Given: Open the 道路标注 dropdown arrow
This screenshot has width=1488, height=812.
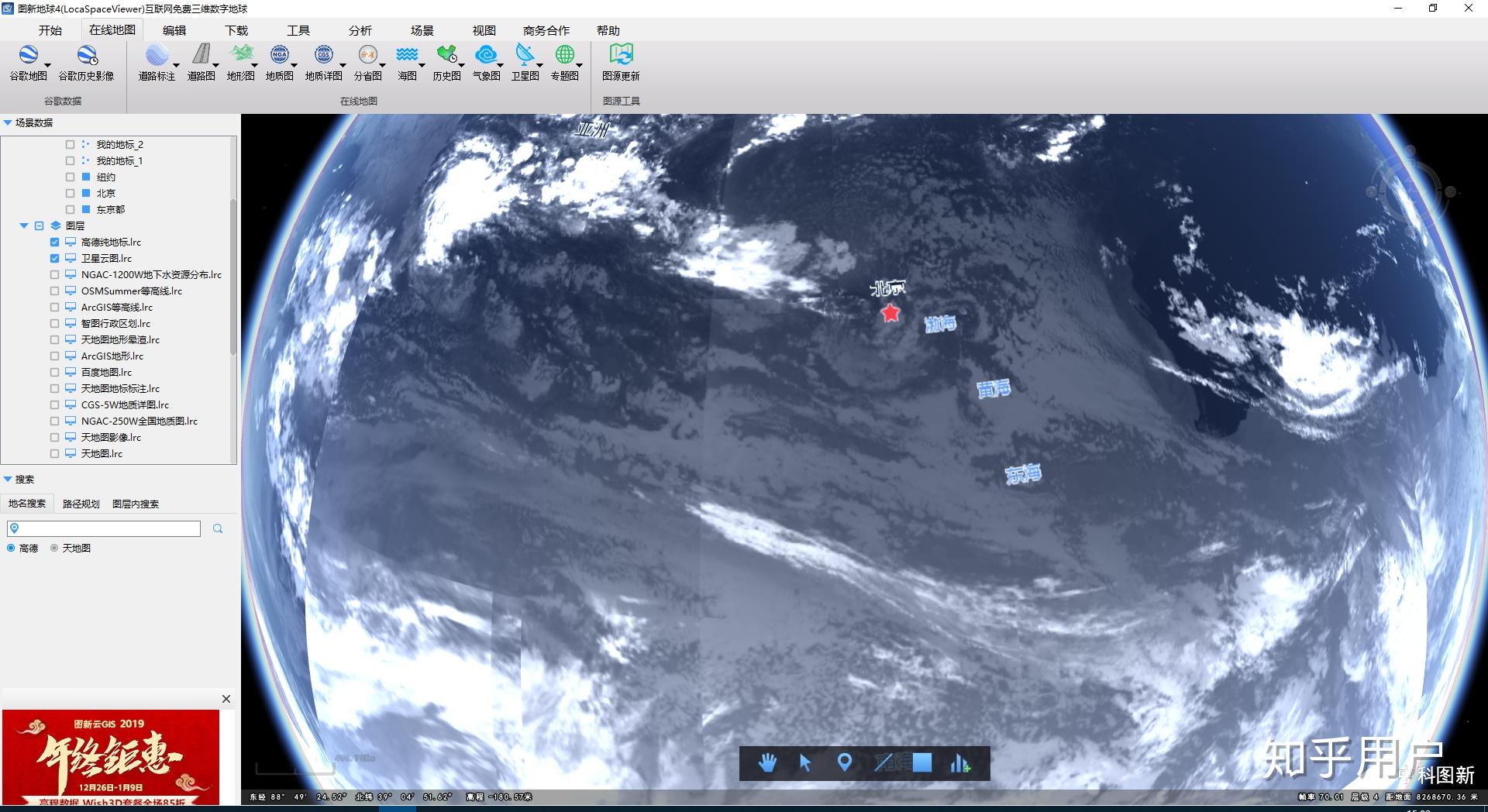Looking at the screenshot, I should (x=176, y=65).
